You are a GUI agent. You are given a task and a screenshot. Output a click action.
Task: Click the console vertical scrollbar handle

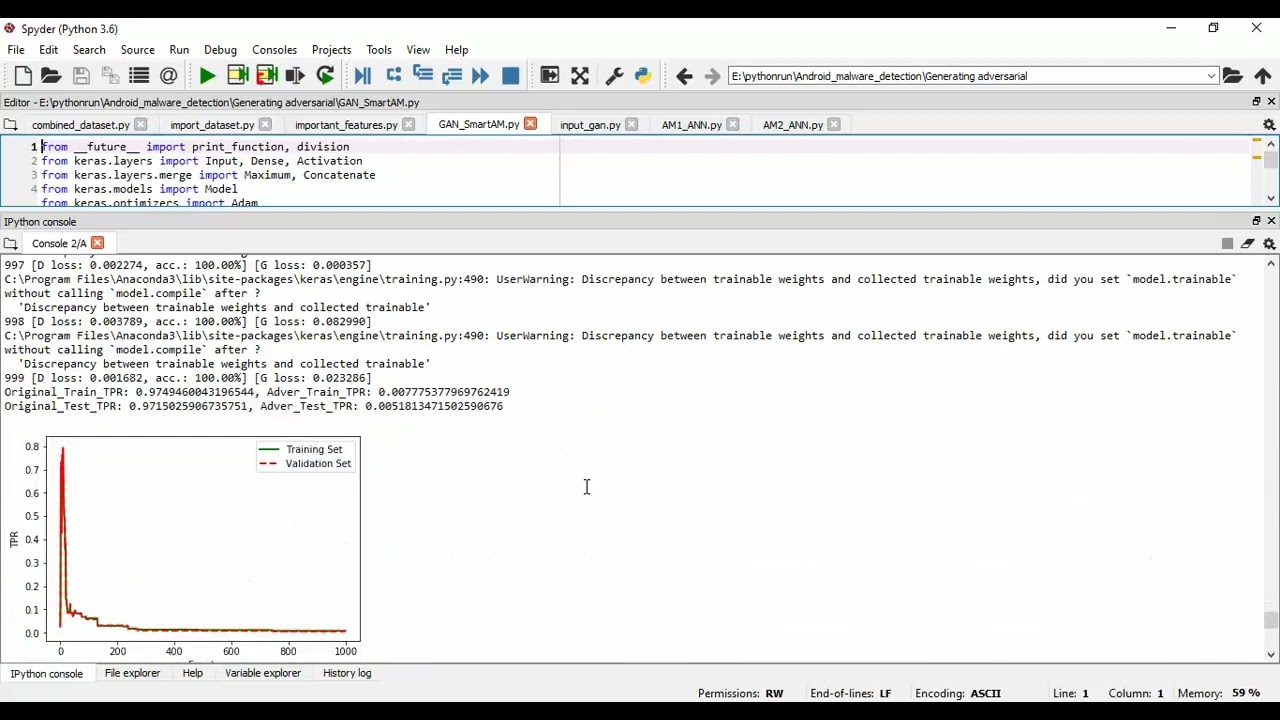tap(1271, 620)
